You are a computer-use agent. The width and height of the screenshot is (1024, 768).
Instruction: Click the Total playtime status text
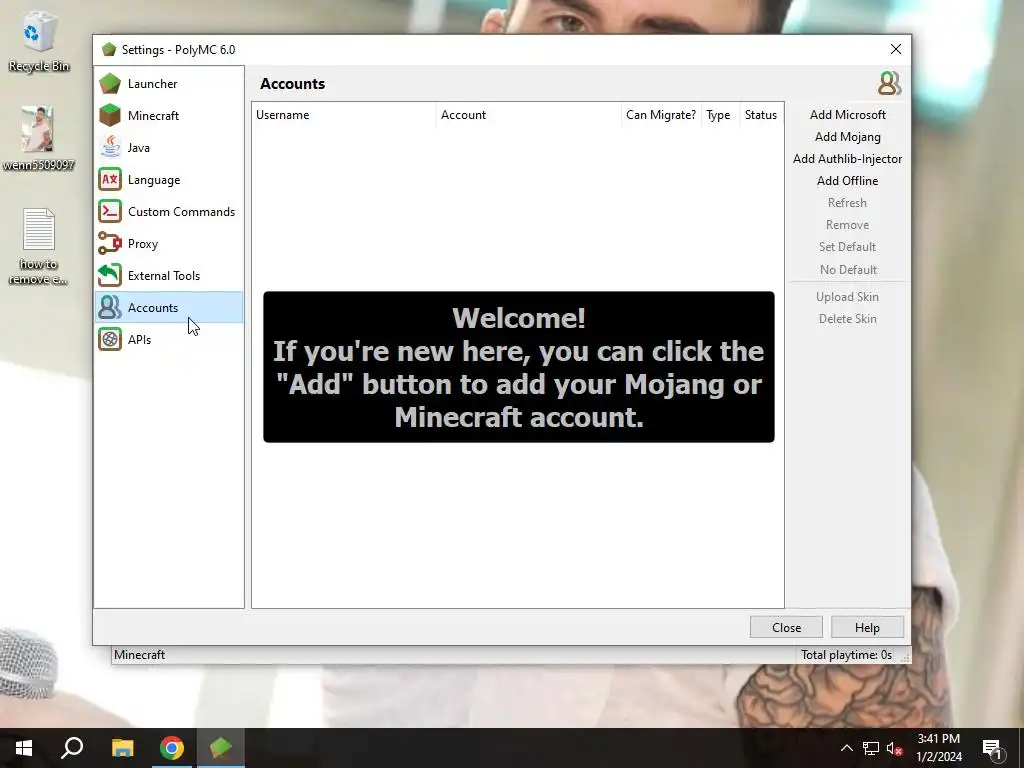[x=846, y=655]
